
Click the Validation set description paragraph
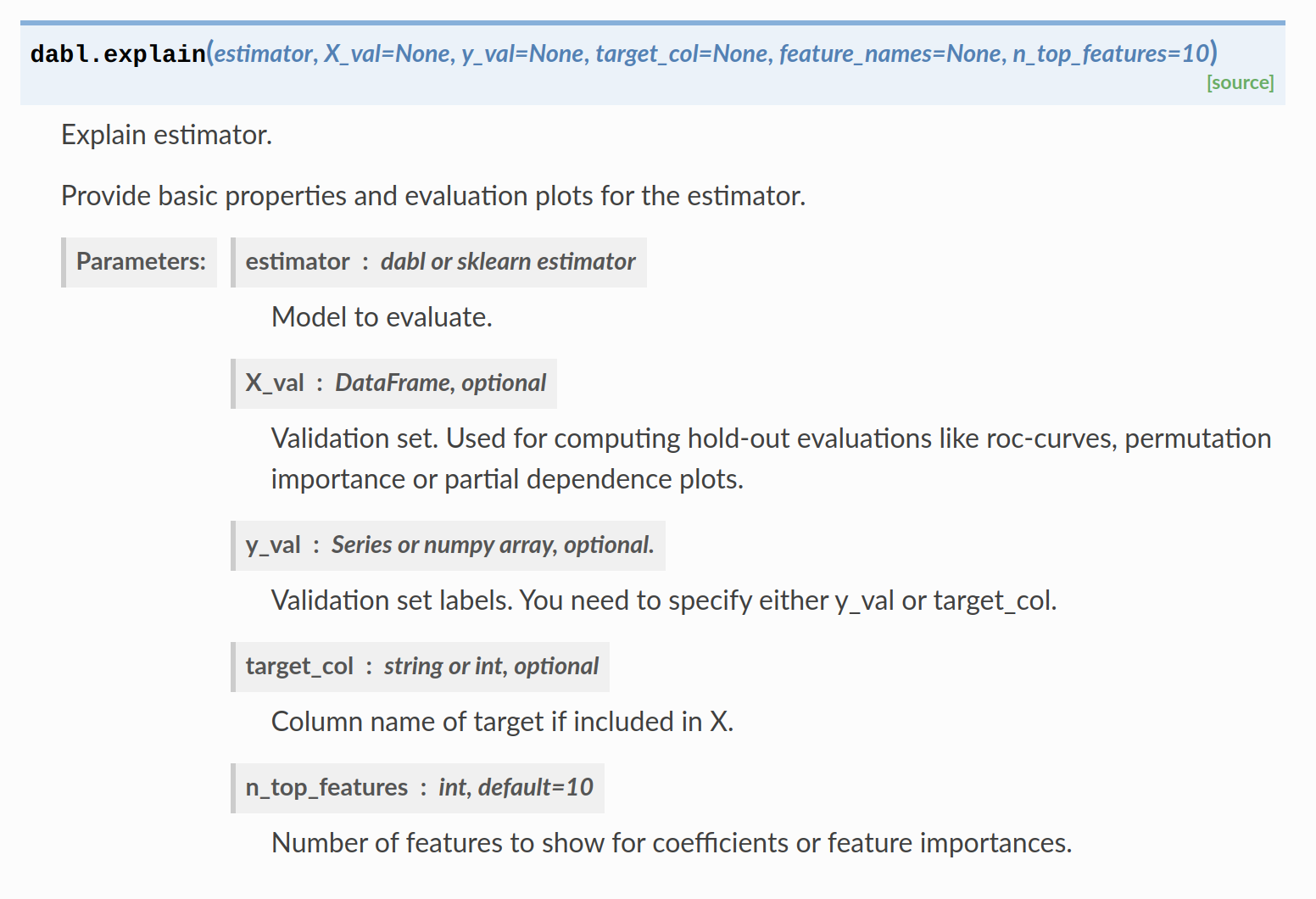click(771, 459)
